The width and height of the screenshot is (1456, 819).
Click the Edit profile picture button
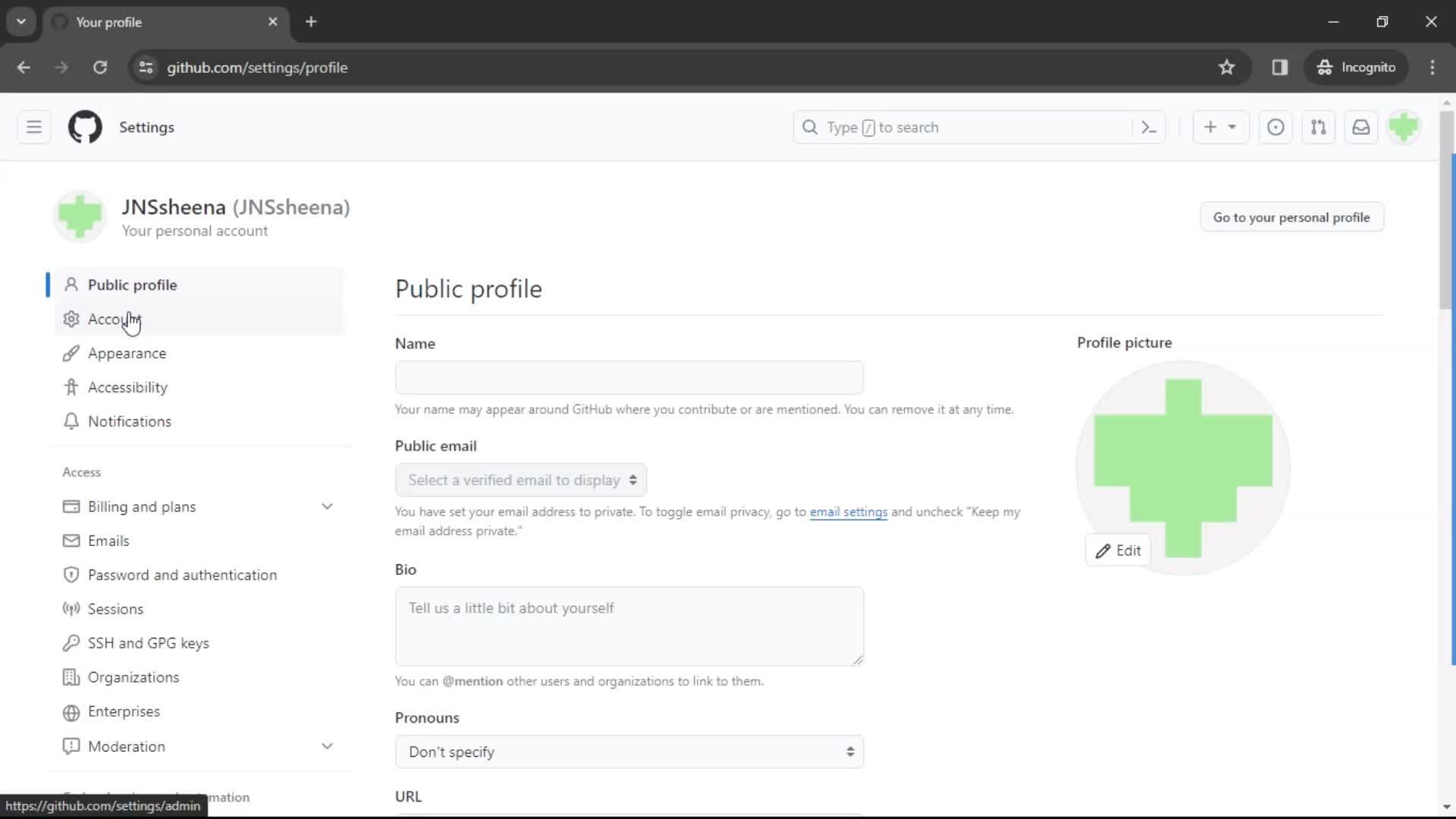click(1118, 549)
